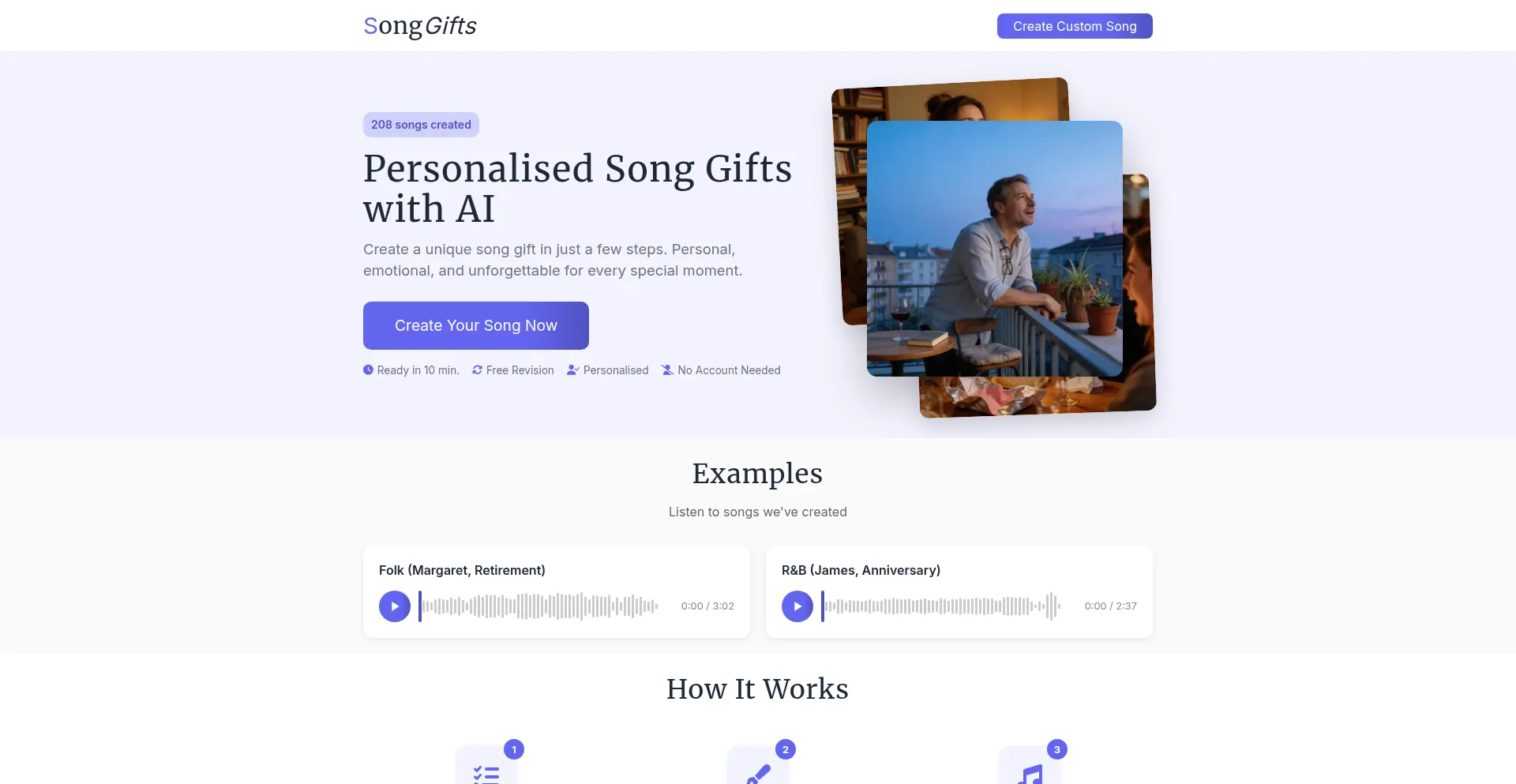Click the 'Examples' heading
The image size is (1516, 784).
[x=757, y=474]
